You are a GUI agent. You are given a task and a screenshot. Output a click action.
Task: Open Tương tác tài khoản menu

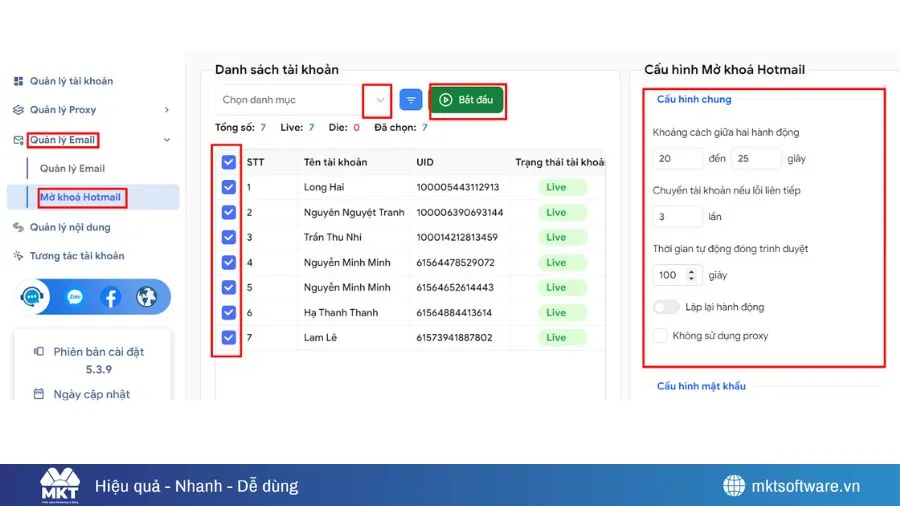click(77, 256)
